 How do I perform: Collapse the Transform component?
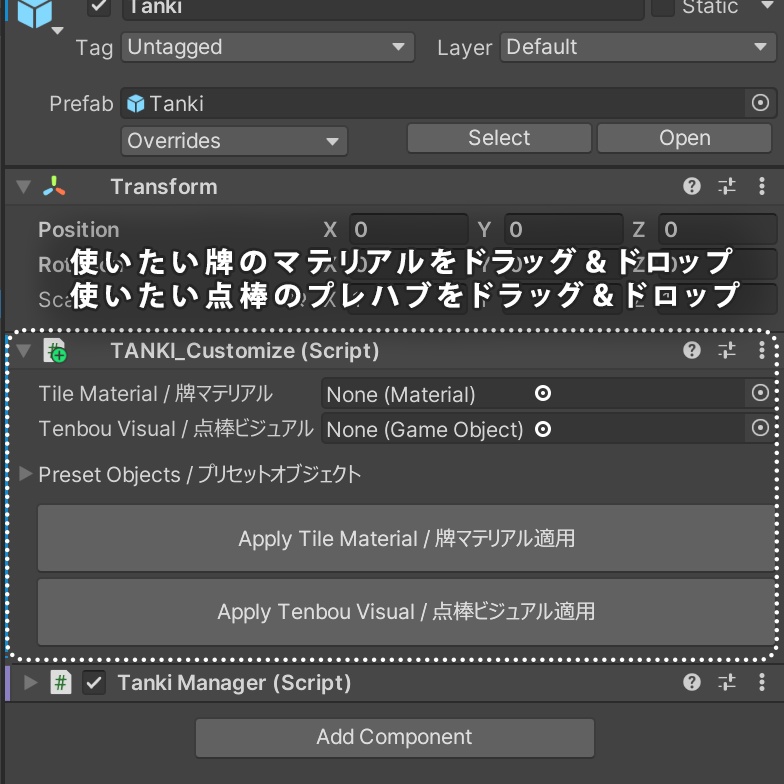tap(24, 187)
